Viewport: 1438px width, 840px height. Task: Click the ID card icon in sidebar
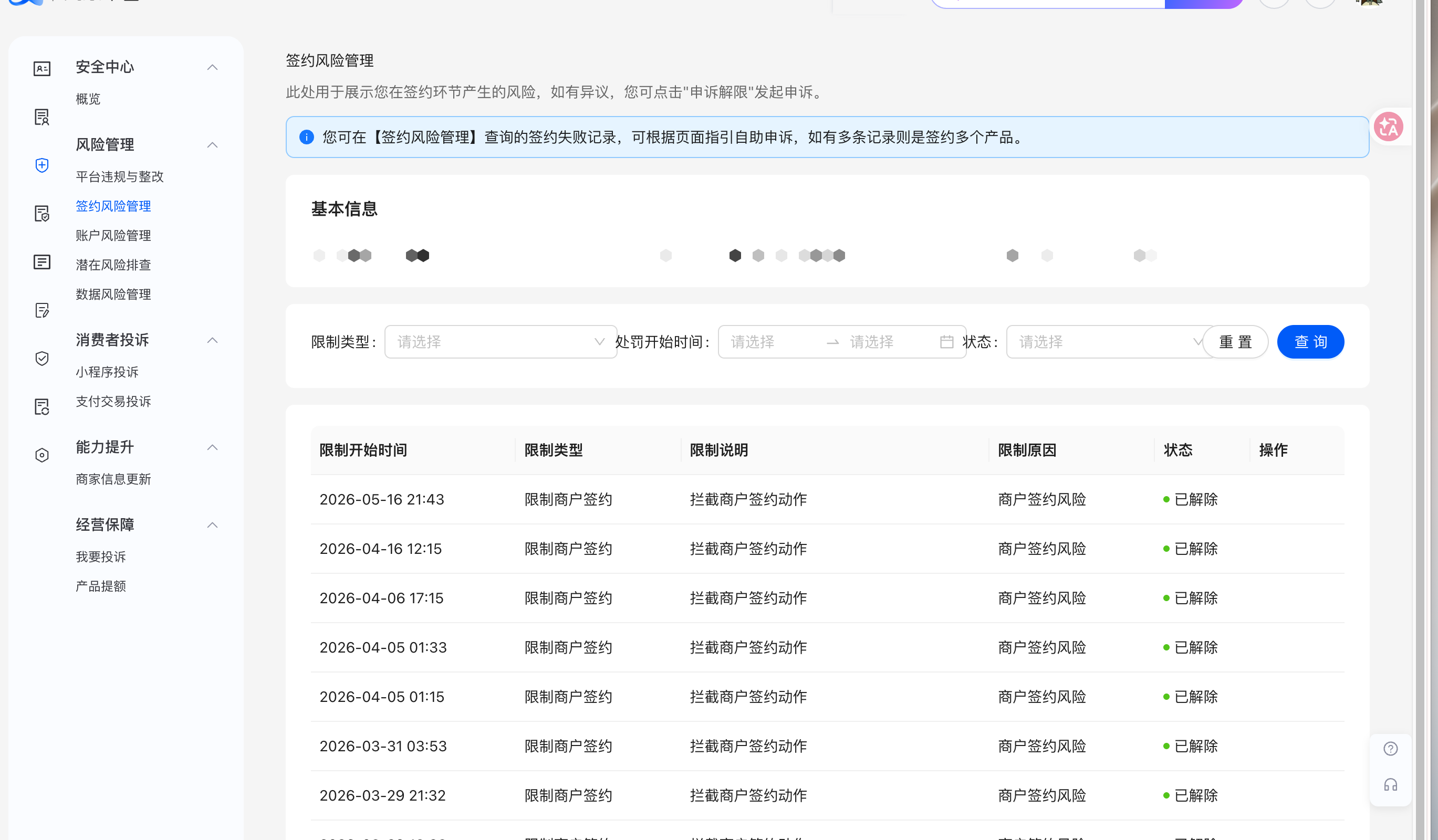pos(41,69)
